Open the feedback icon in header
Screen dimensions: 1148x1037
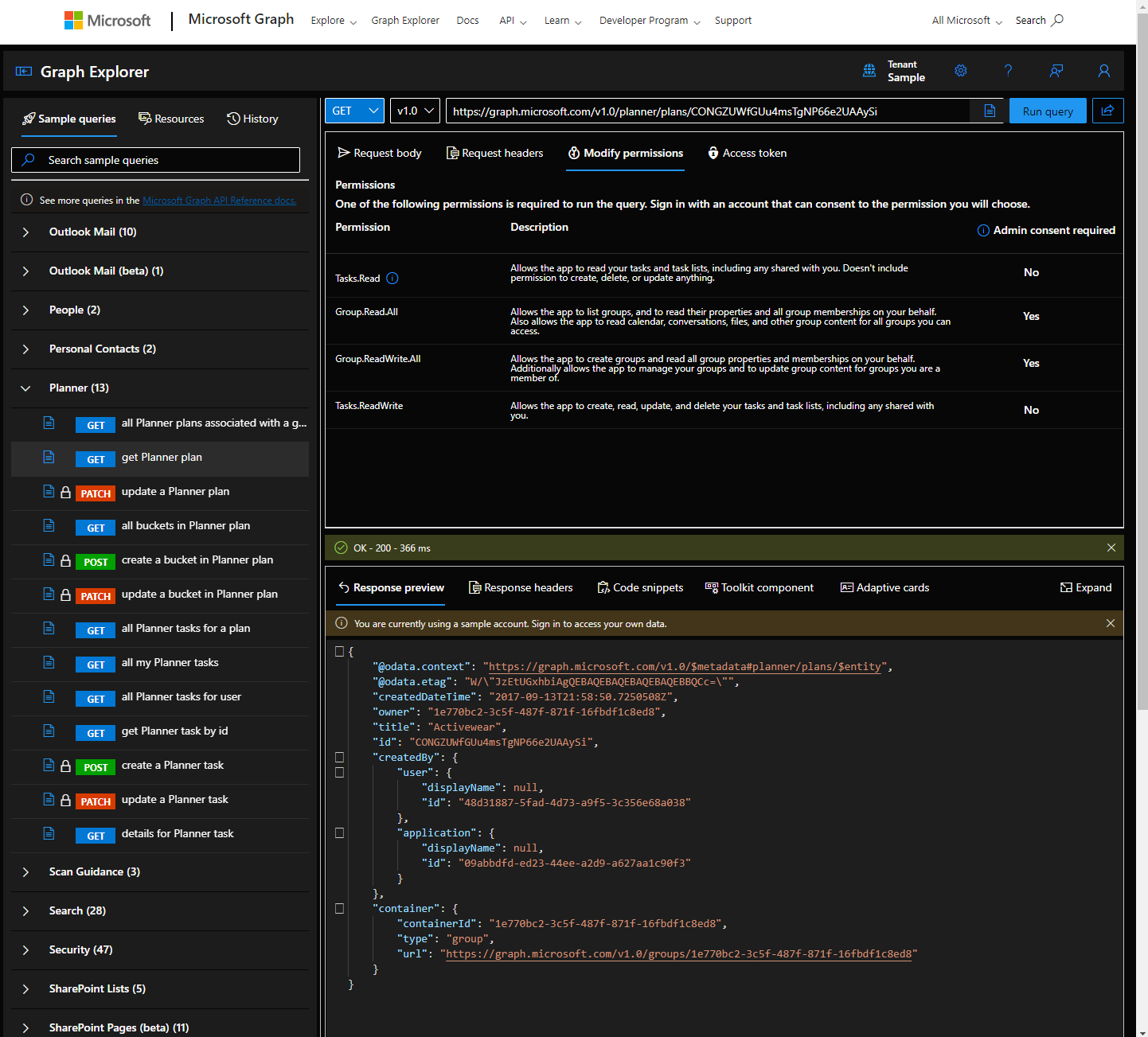1056,71
